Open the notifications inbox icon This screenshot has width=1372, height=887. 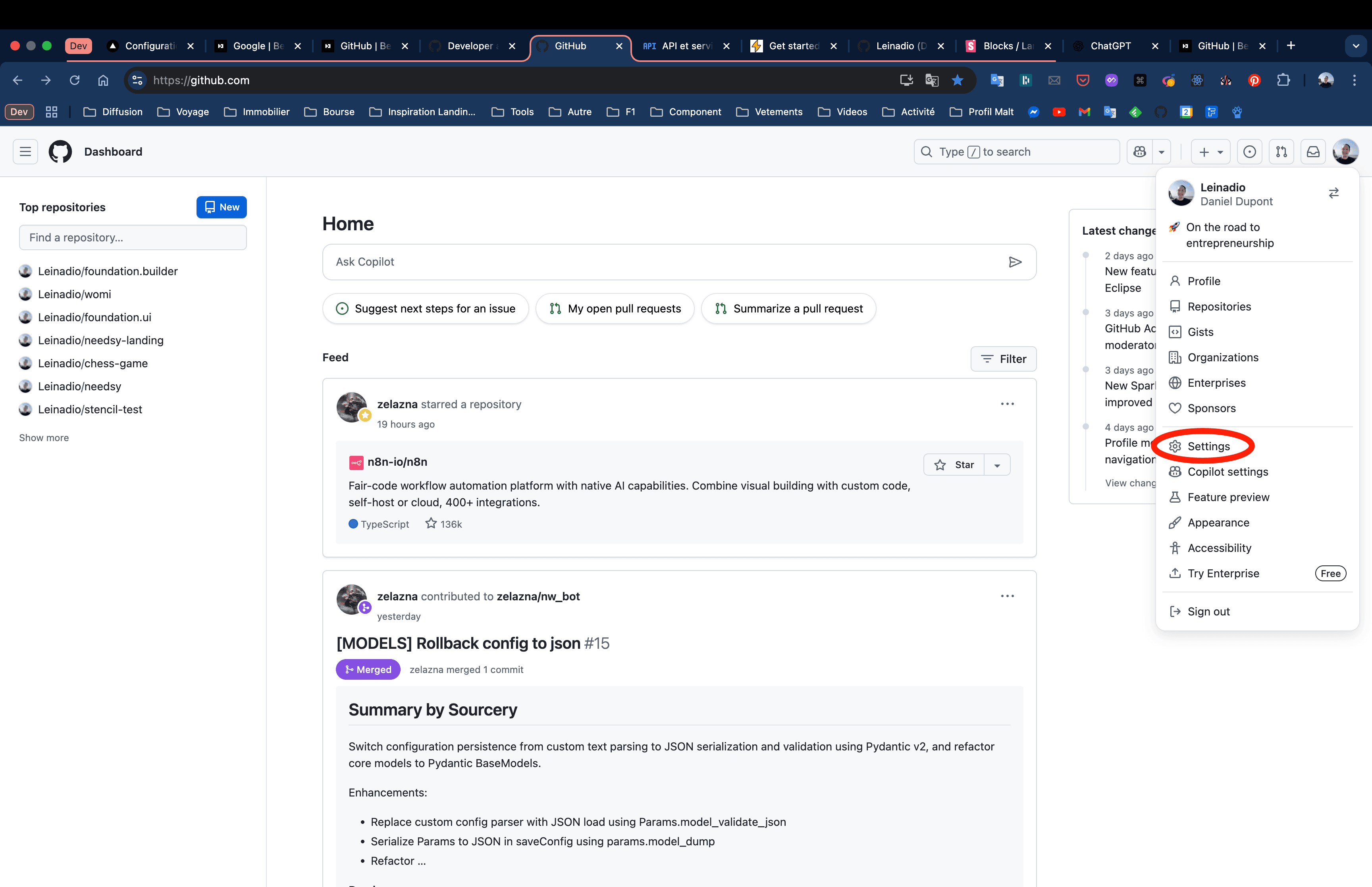click(x=1313, y=152)
